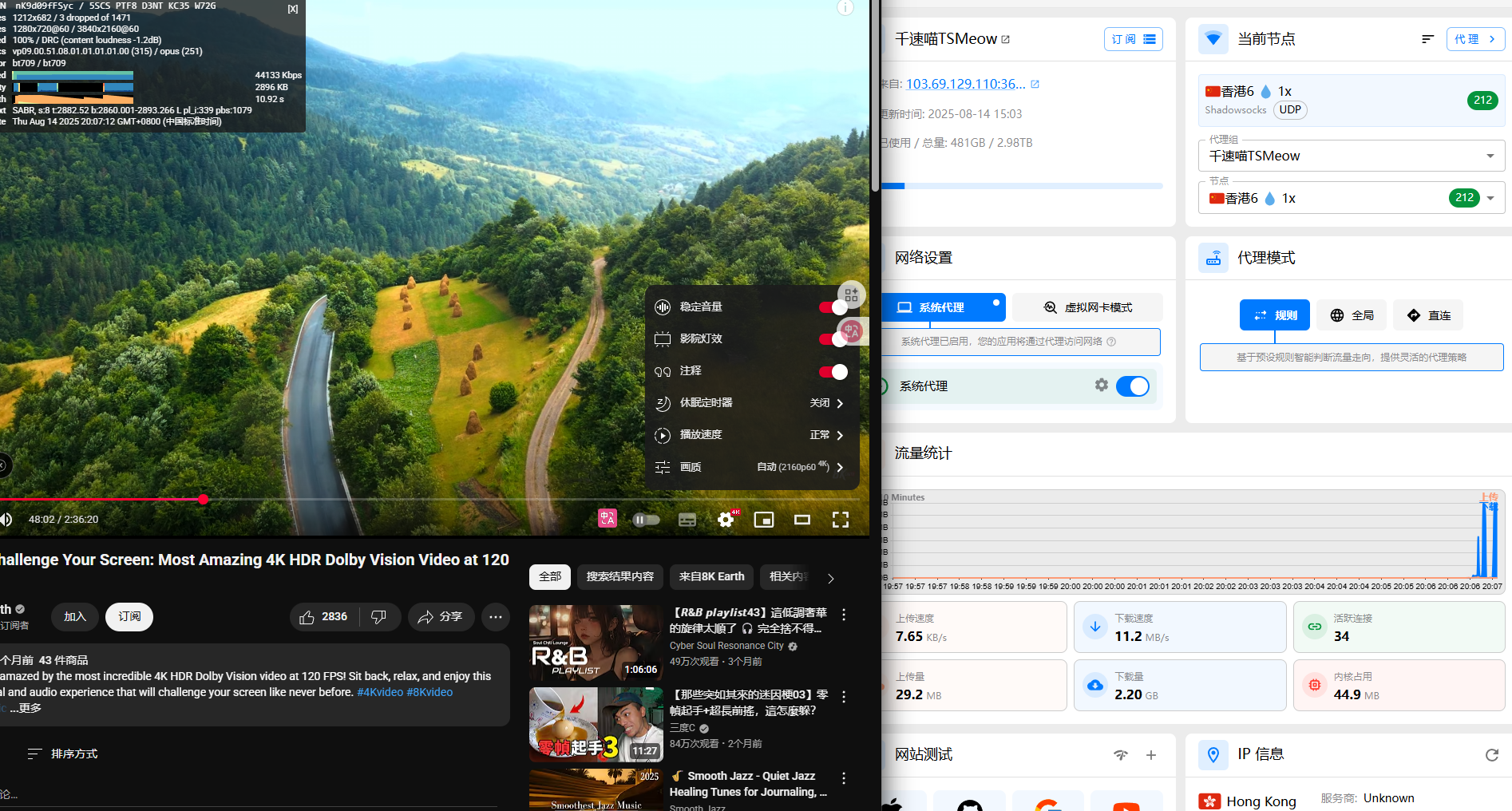Click 分享 share button
This screenshot has width=1512, height=811.
(441, 617)
